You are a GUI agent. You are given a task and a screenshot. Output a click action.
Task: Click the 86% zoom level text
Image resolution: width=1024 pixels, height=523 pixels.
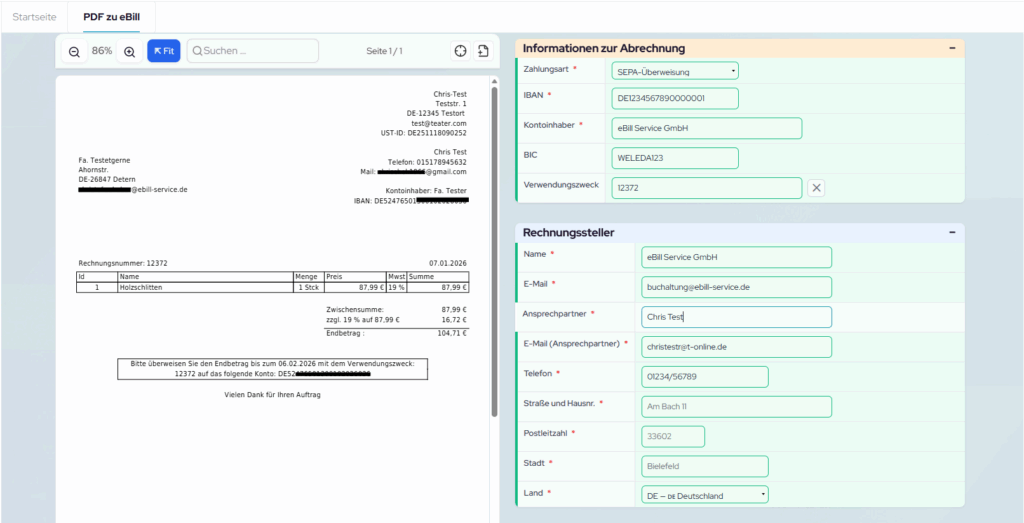(x=102, y=51)
